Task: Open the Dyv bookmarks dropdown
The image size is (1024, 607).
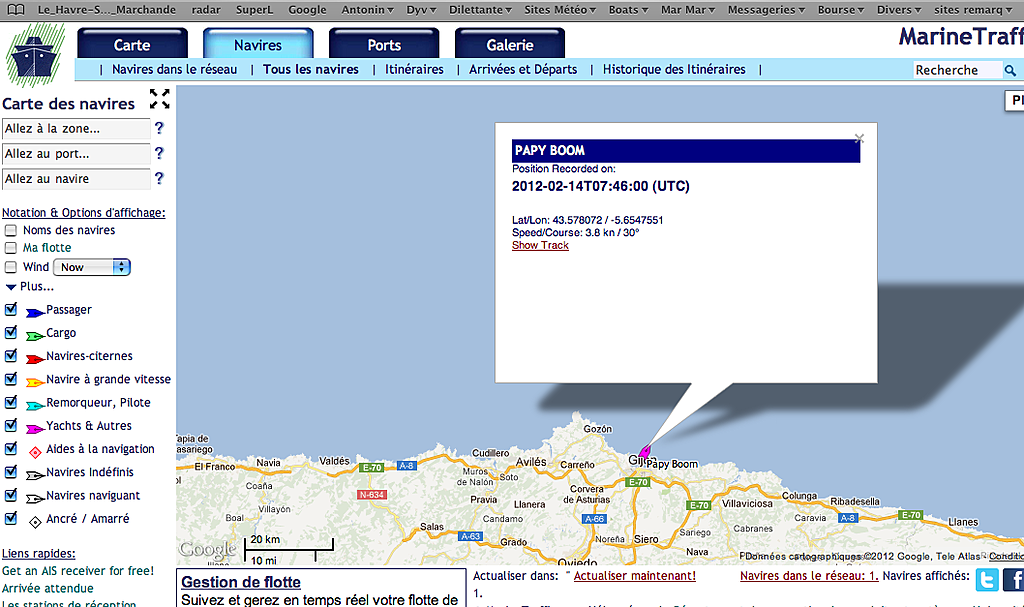Action: point(421,10)
